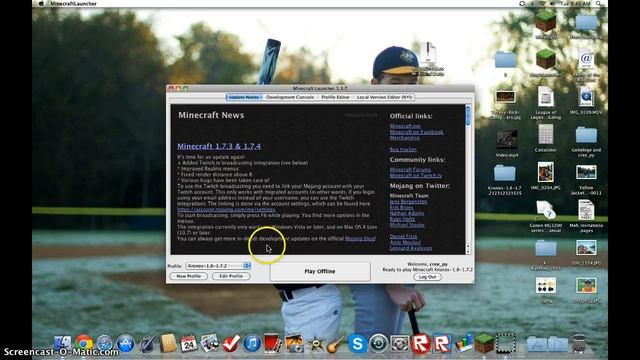Open Nathan Adams' Twitter link
This screenshot has width=640, height=360.
[x=407, y=213]
